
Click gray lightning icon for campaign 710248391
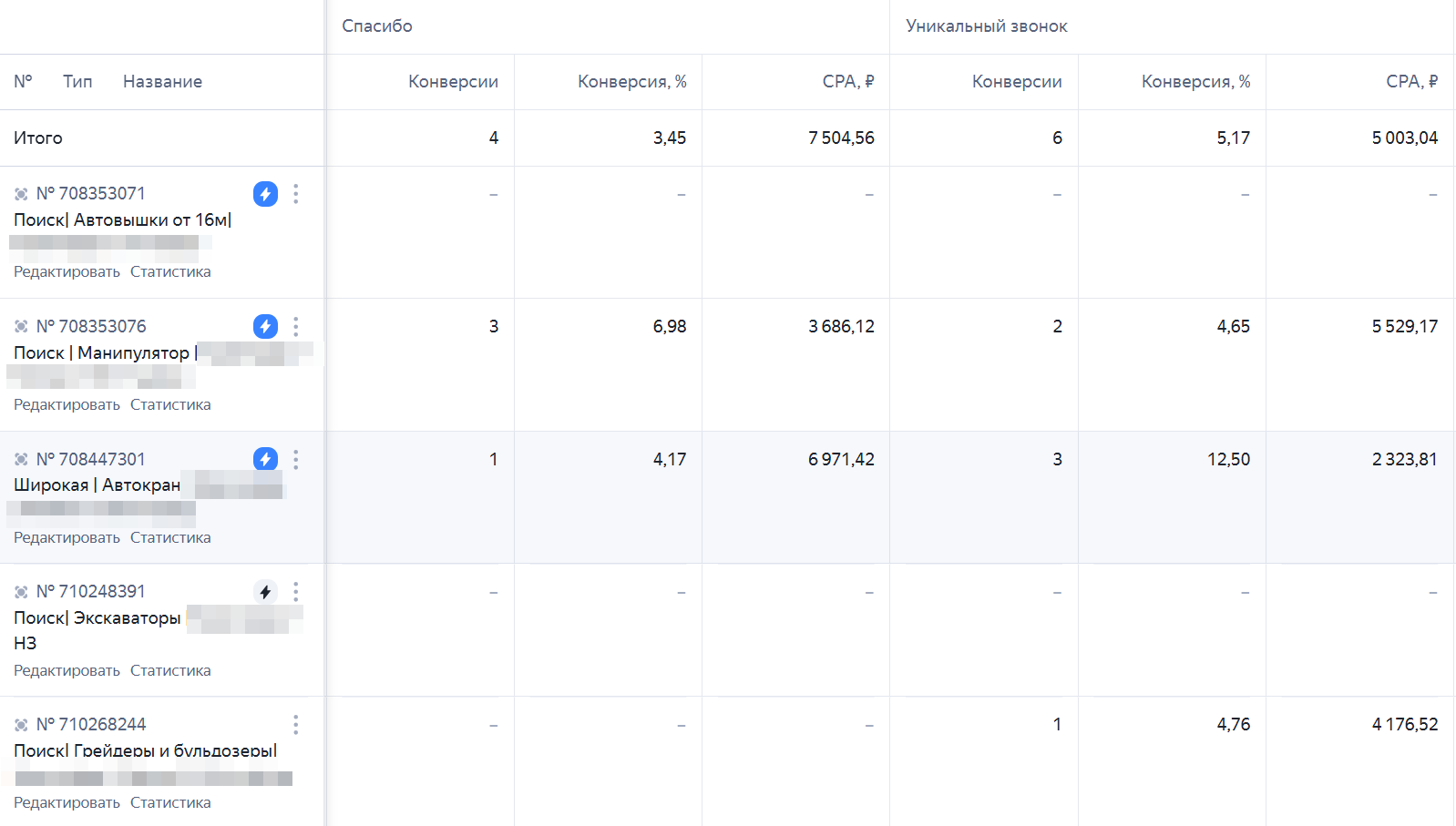tap(265, 592)
